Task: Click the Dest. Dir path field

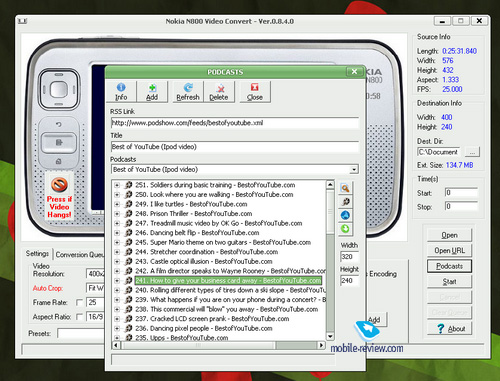Action: [438, 152]
